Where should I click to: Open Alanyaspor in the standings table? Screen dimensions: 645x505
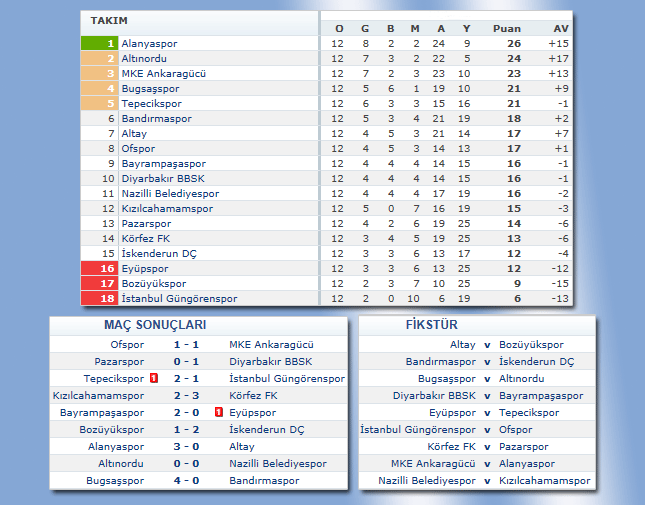150,44
